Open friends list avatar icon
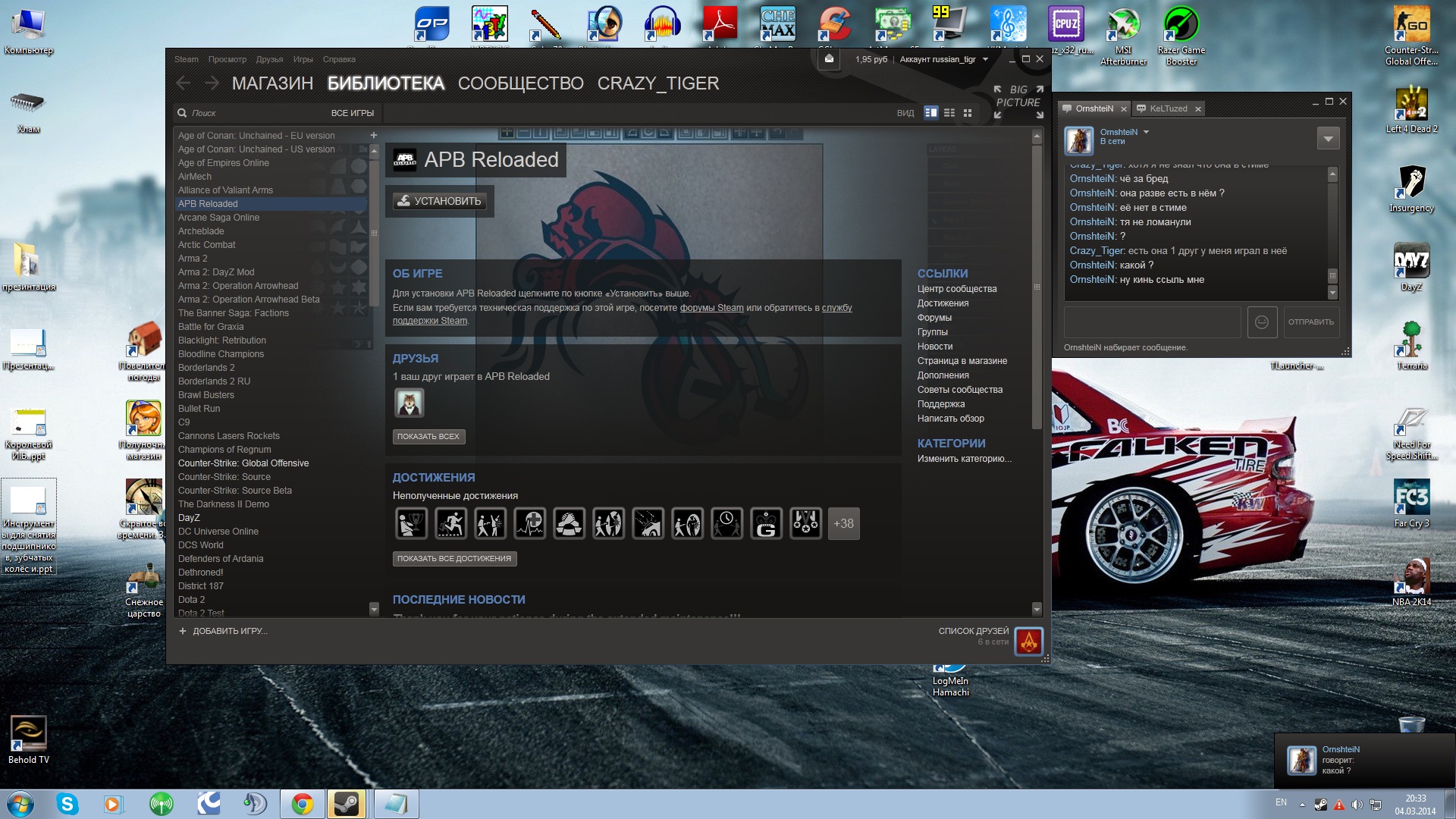 (1028, 642)
